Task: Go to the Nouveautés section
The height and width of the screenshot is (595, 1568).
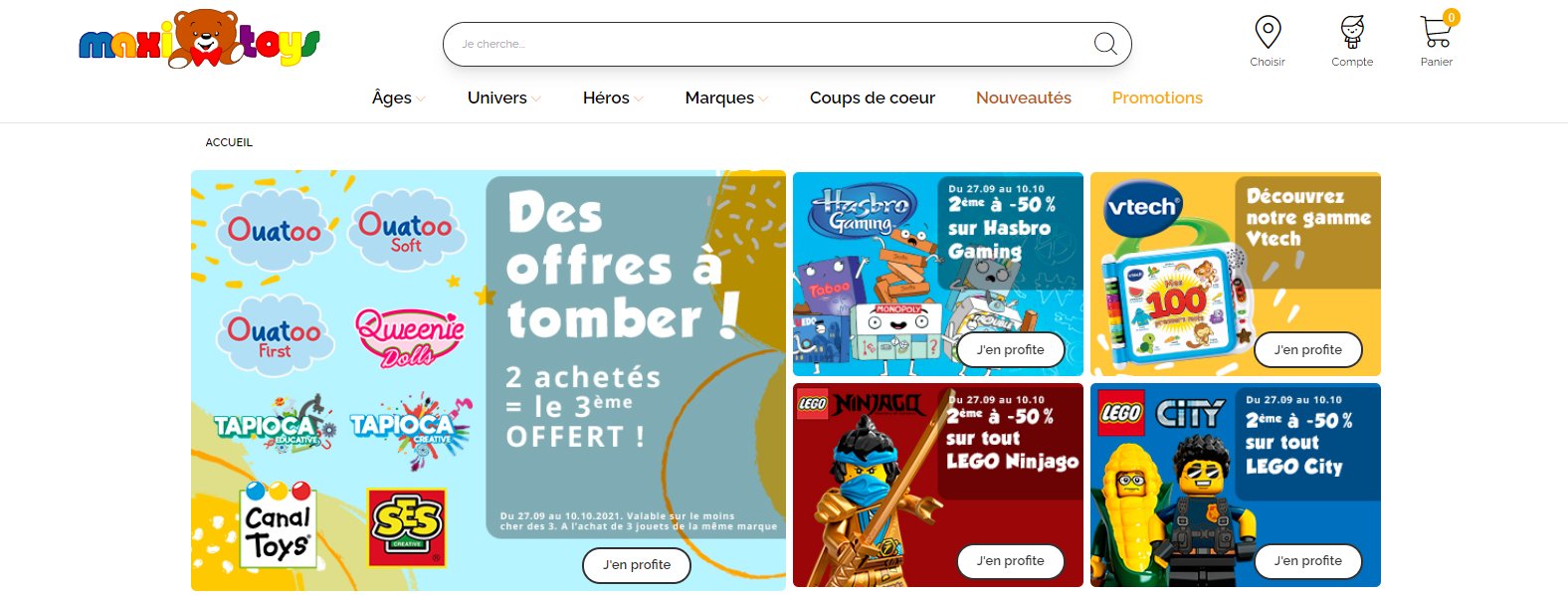Action: [1024, 98]
